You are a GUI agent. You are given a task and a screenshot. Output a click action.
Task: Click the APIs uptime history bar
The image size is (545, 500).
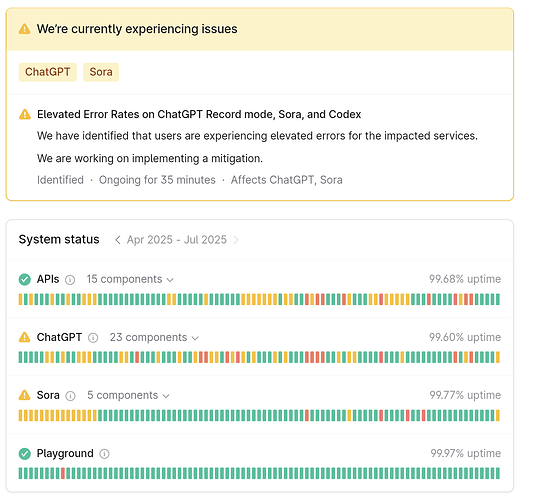coord(259,299)
